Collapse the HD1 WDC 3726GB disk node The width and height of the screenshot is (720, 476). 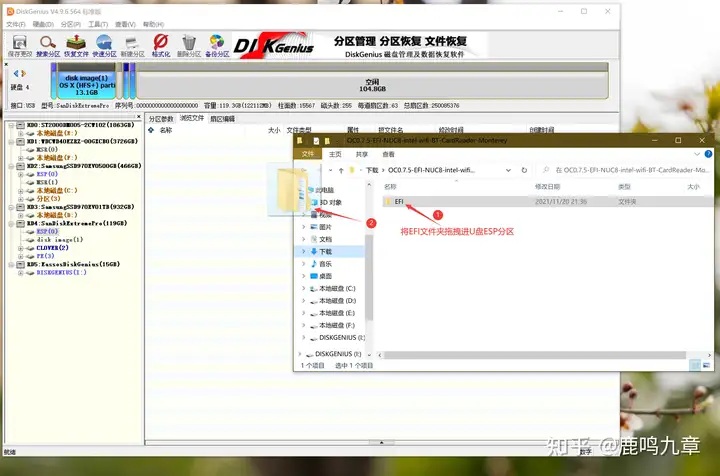click(11, 141)
